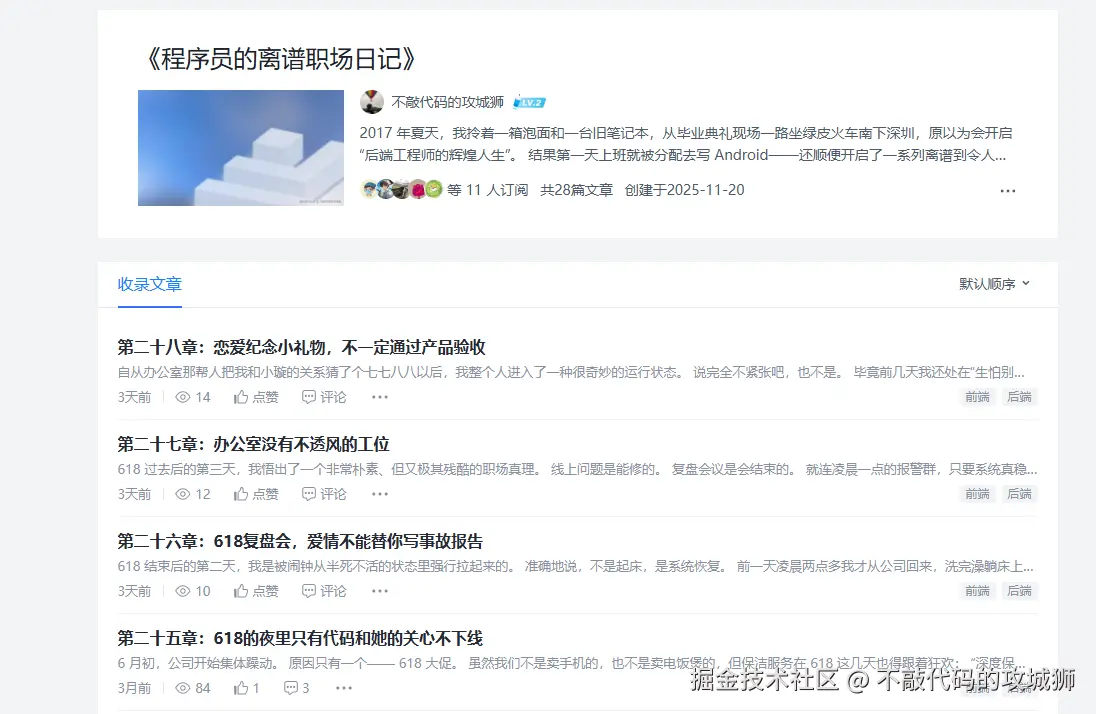The image size is (1096, 714).
Task: Click the 前篇 button on 第二十八章
Action: [x=977, y=397]
